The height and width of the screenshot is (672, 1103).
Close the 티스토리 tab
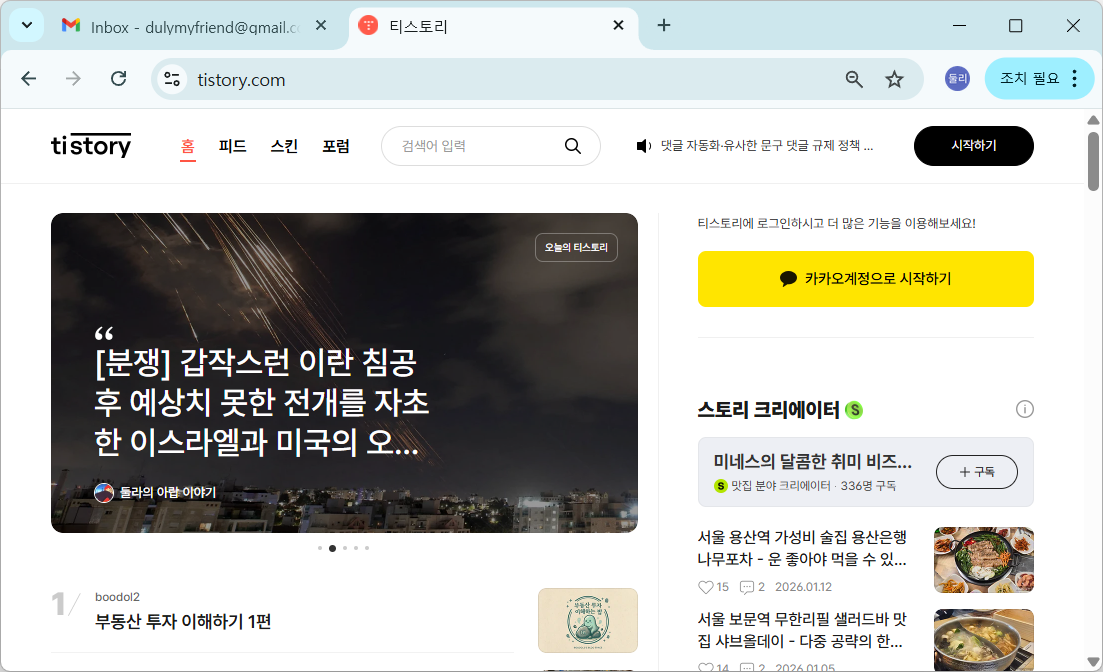point(618,25)
